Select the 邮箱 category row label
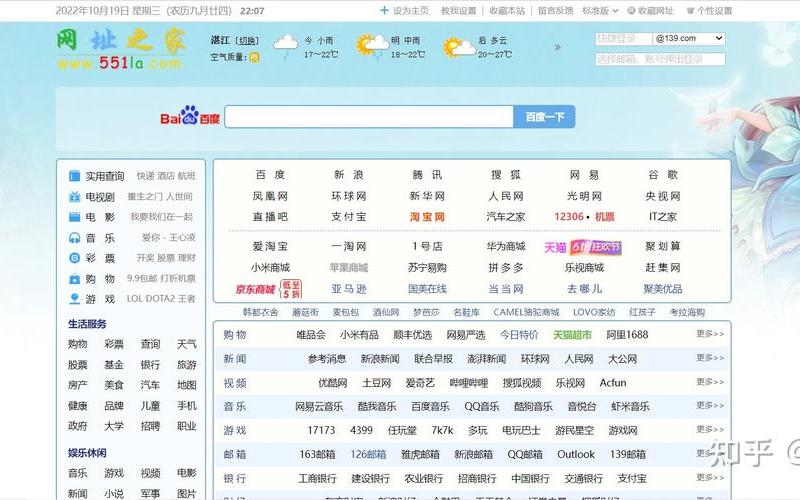The width and height of the screenshot is (800, 500). point(235,454)
